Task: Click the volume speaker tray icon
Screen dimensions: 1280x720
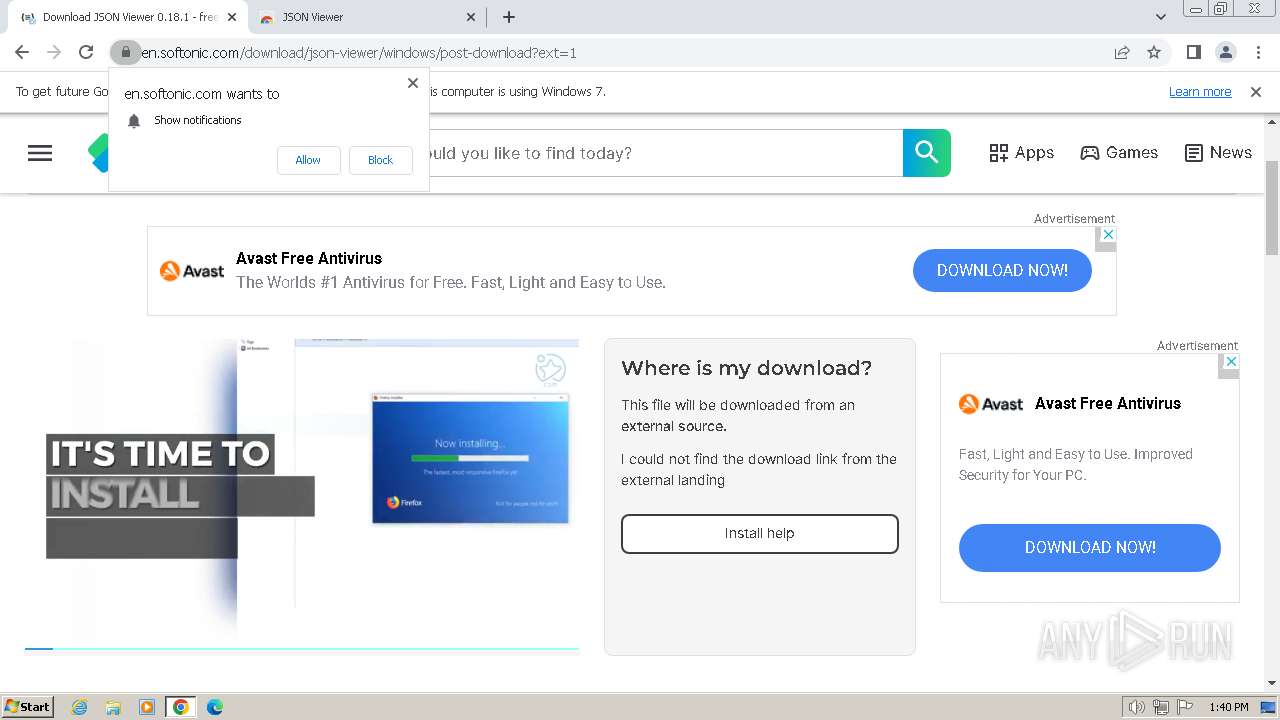Action: click(x=1137, y=707)
